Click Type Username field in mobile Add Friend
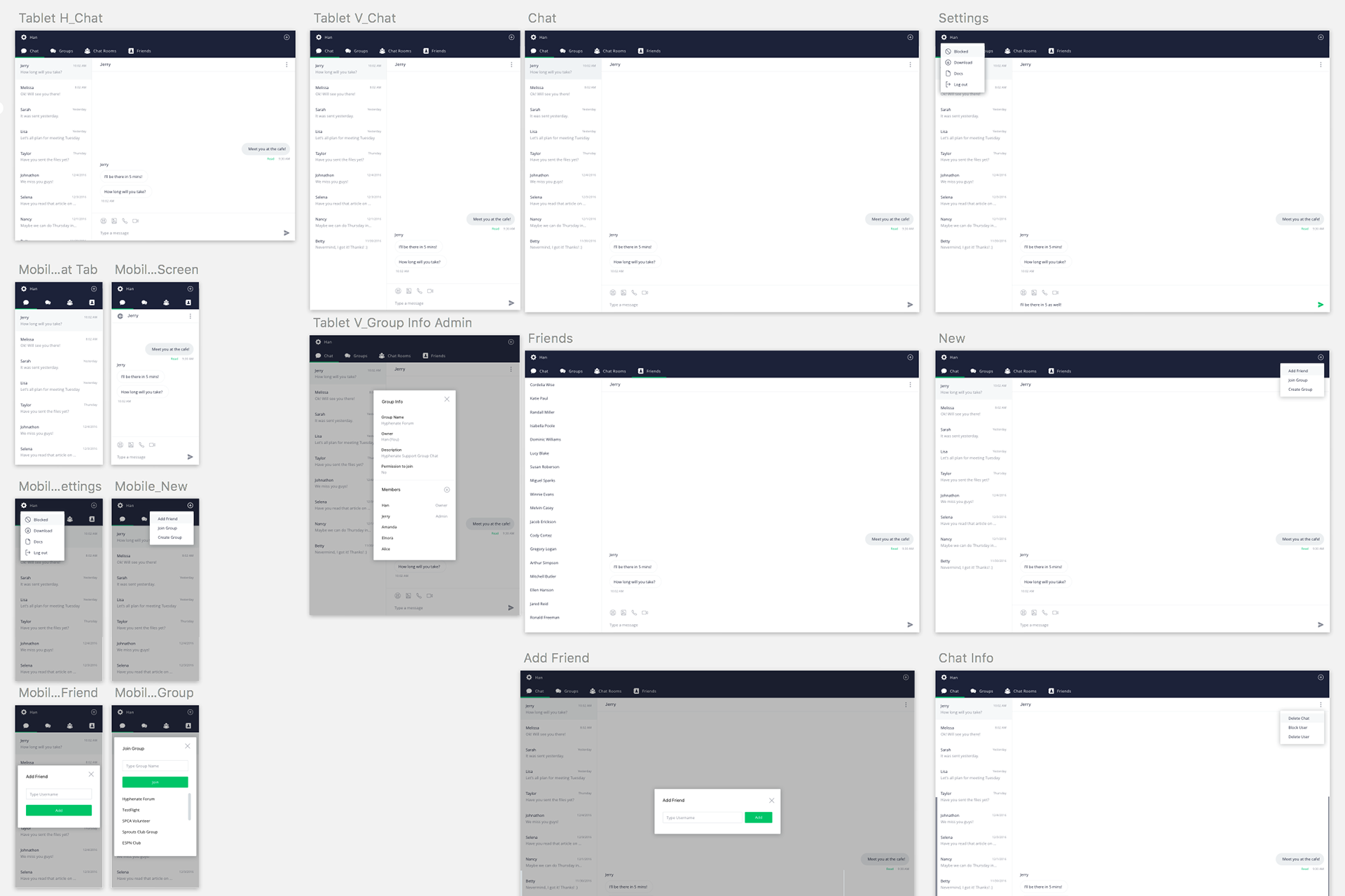Screen dimensions: 1345x896 click(x=59, y=794)
